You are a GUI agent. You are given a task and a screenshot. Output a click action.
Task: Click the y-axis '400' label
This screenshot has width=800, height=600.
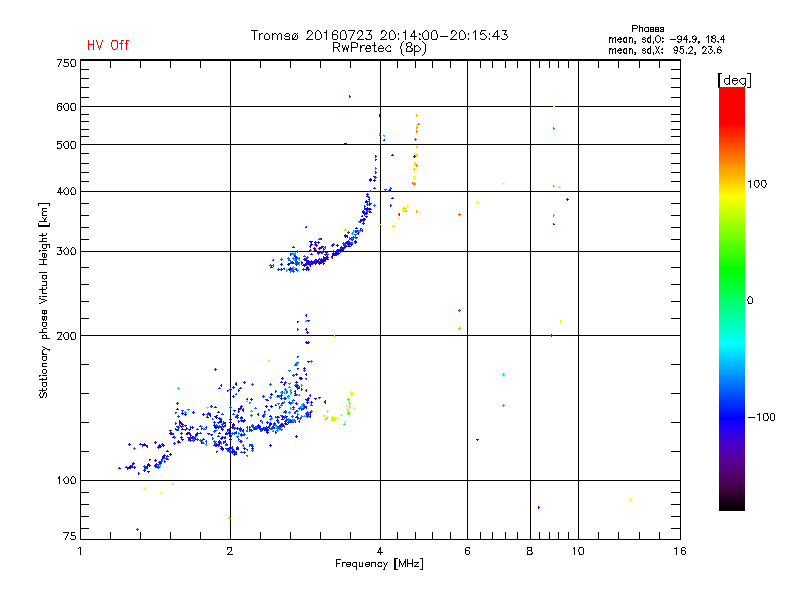(x=67, y=191)
